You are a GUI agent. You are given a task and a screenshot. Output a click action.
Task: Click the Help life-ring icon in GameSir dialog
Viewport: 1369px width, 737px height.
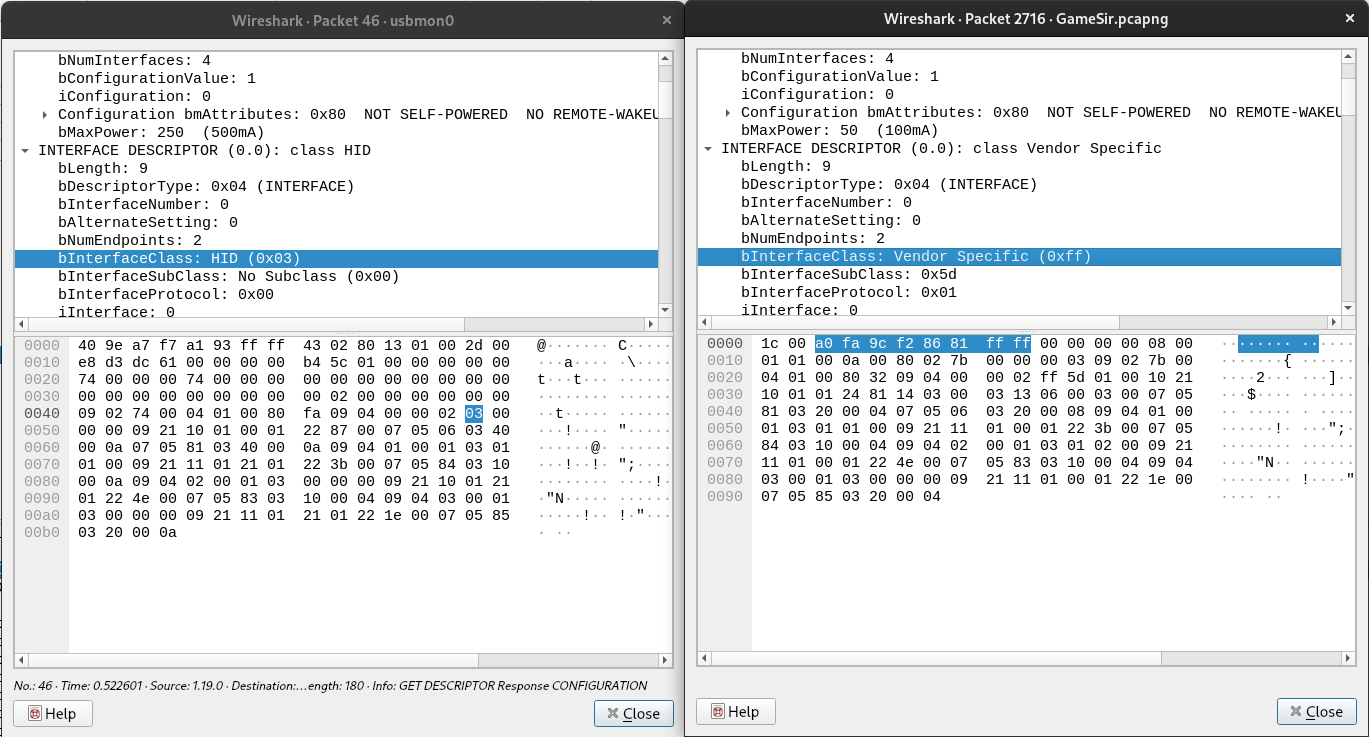716,711
